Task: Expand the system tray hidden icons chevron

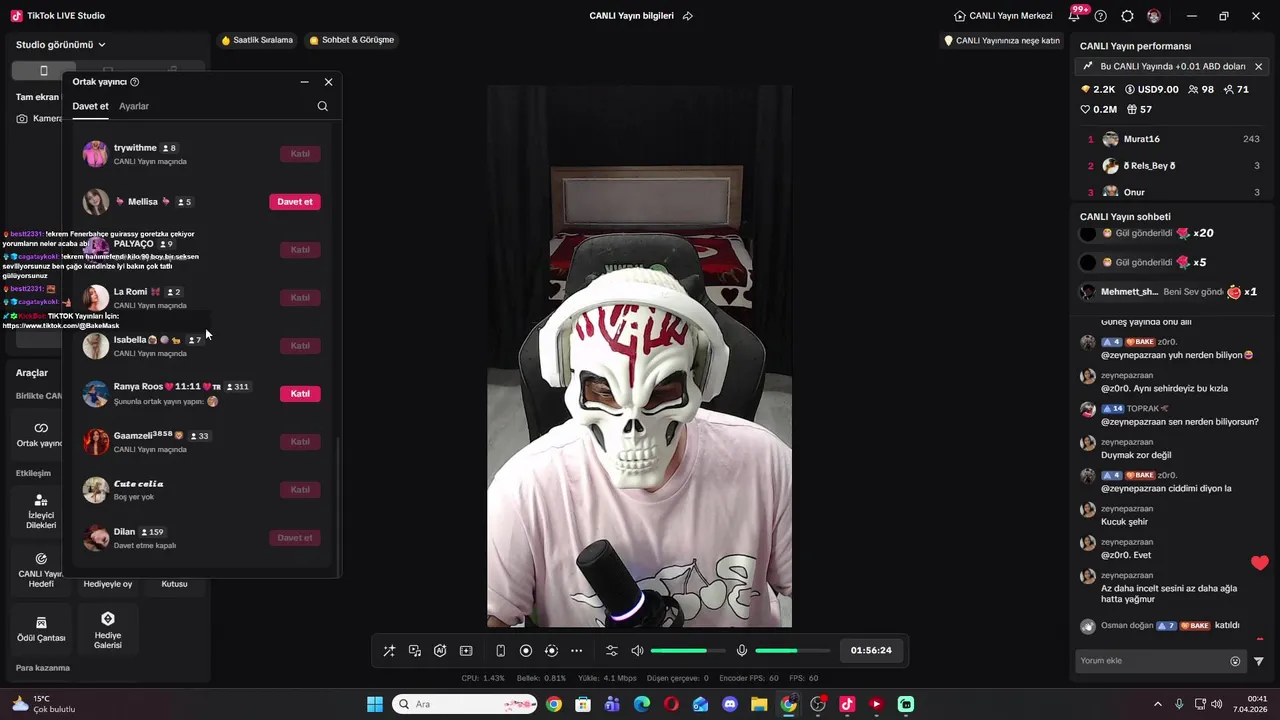Action: pos(1158,704)
